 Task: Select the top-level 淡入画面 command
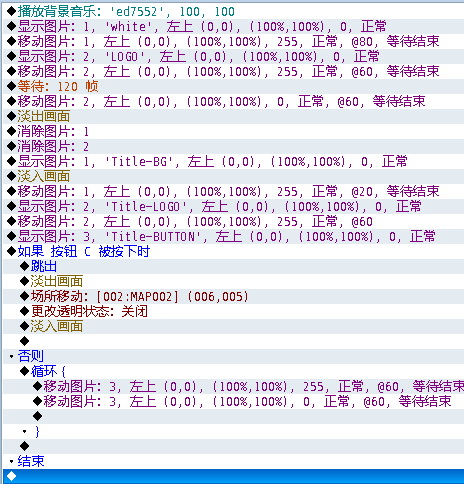click(x=233, y=177)
